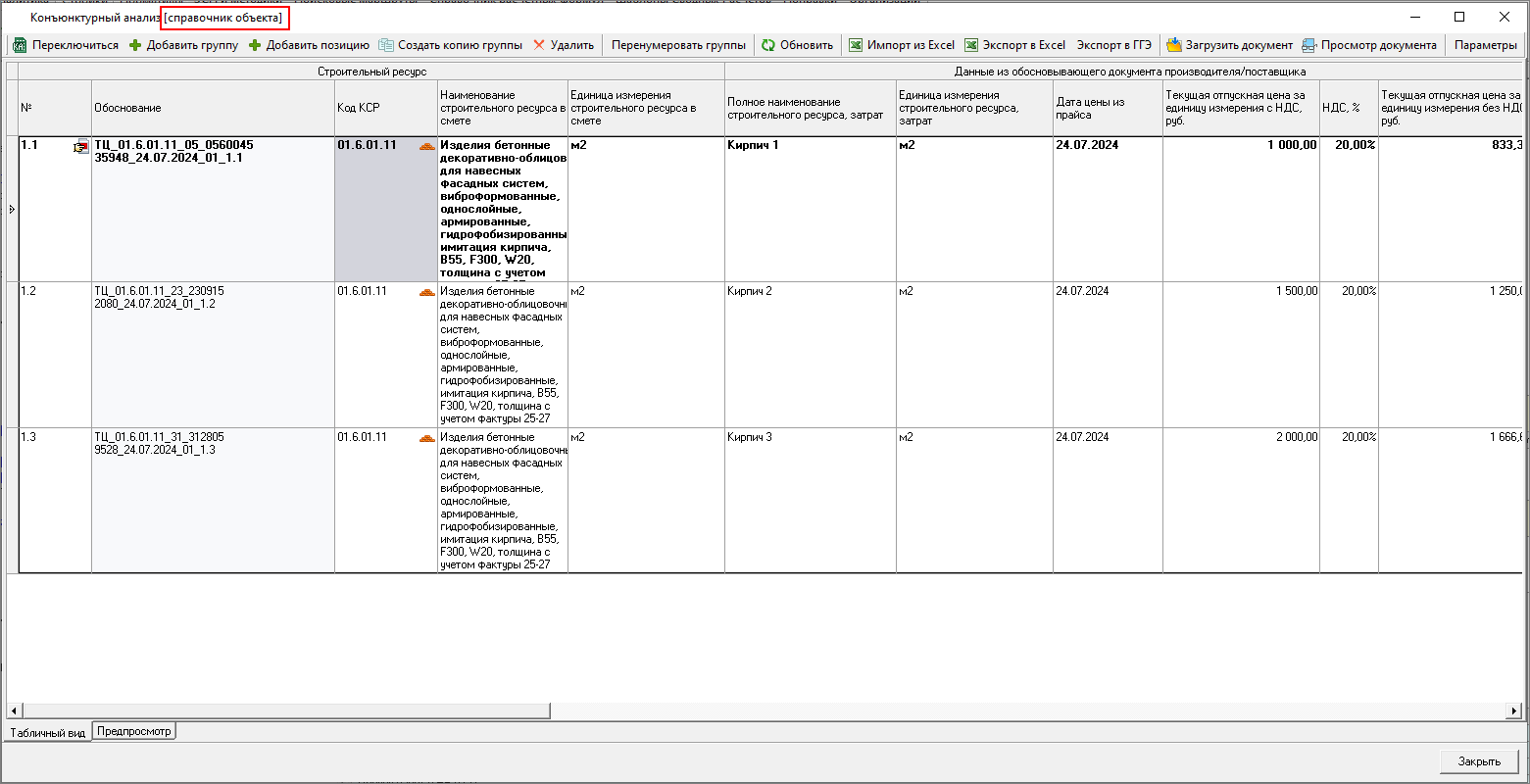Click Импорт из Excel icon
The image size is (1530, 784).
(856, 45)
